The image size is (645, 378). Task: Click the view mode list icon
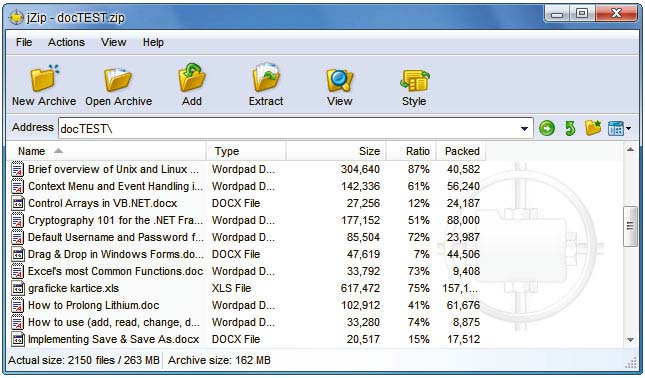616,128
